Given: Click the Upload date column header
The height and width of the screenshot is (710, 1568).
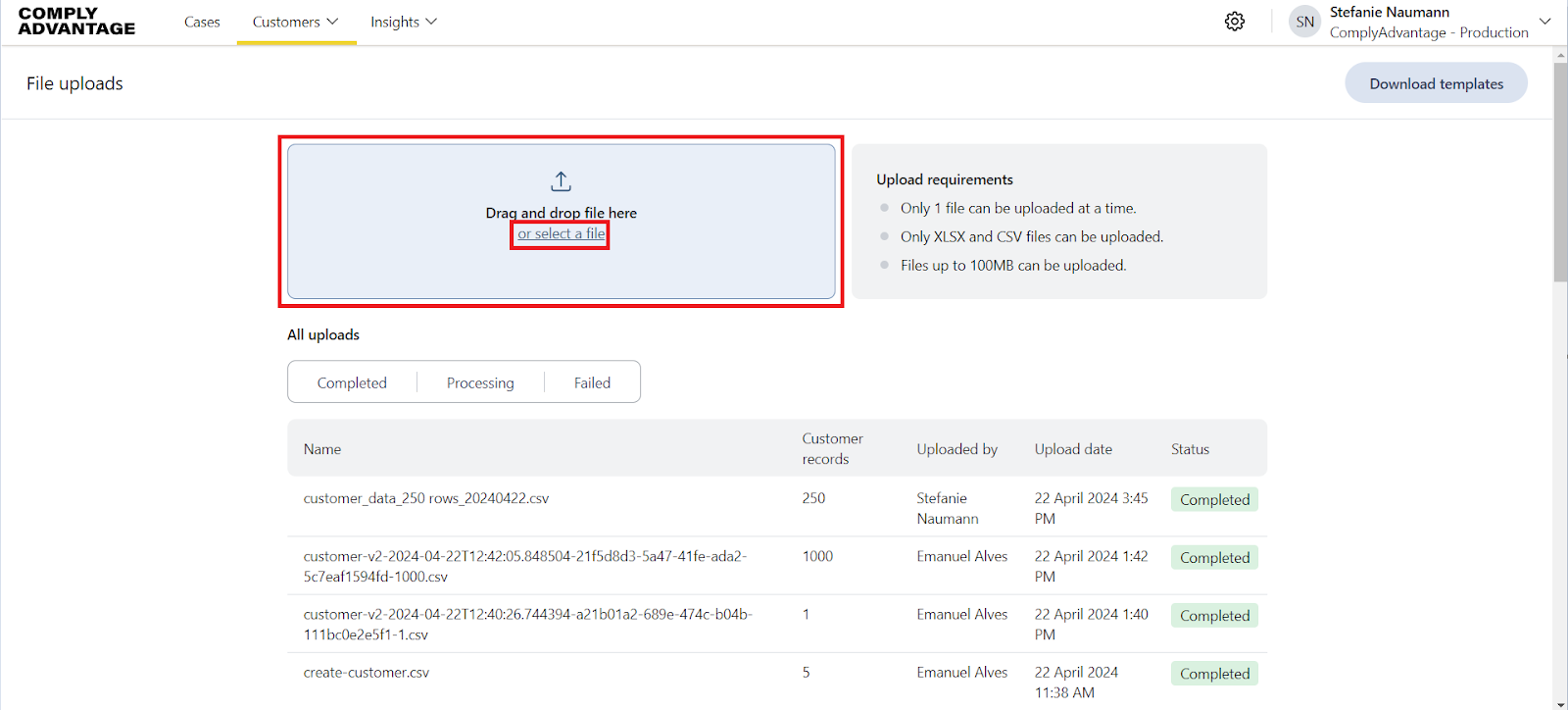Looking at the screenshot, I should pos(1073,449).
